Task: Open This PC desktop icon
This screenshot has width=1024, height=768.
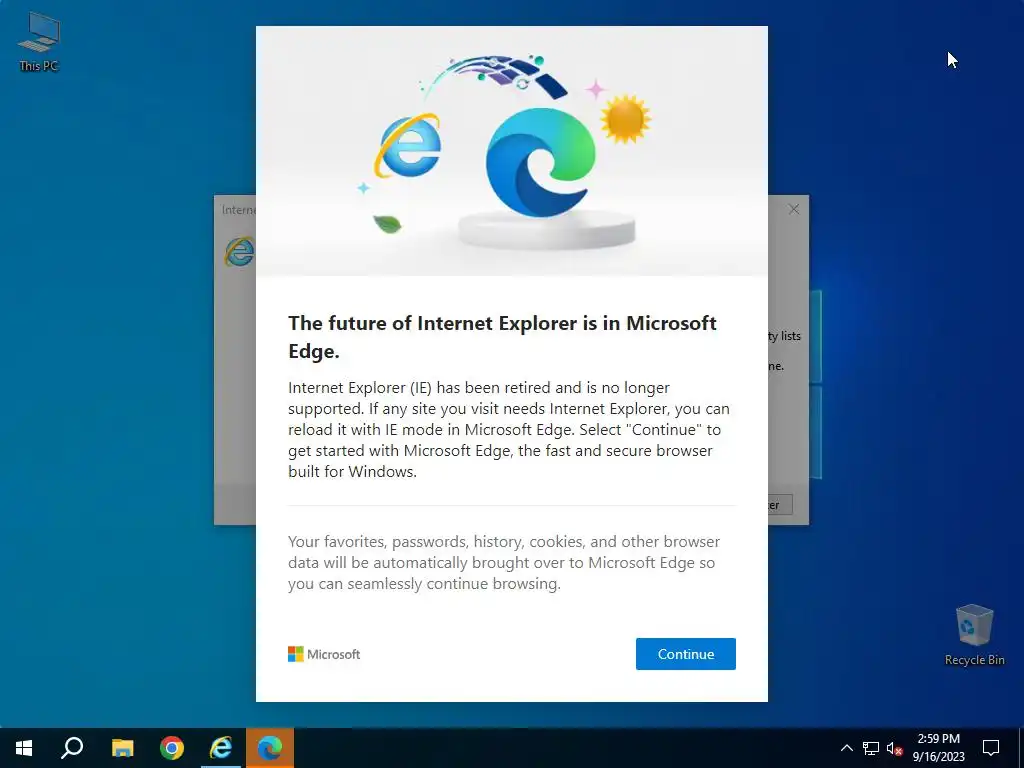Action: [39, 42]
